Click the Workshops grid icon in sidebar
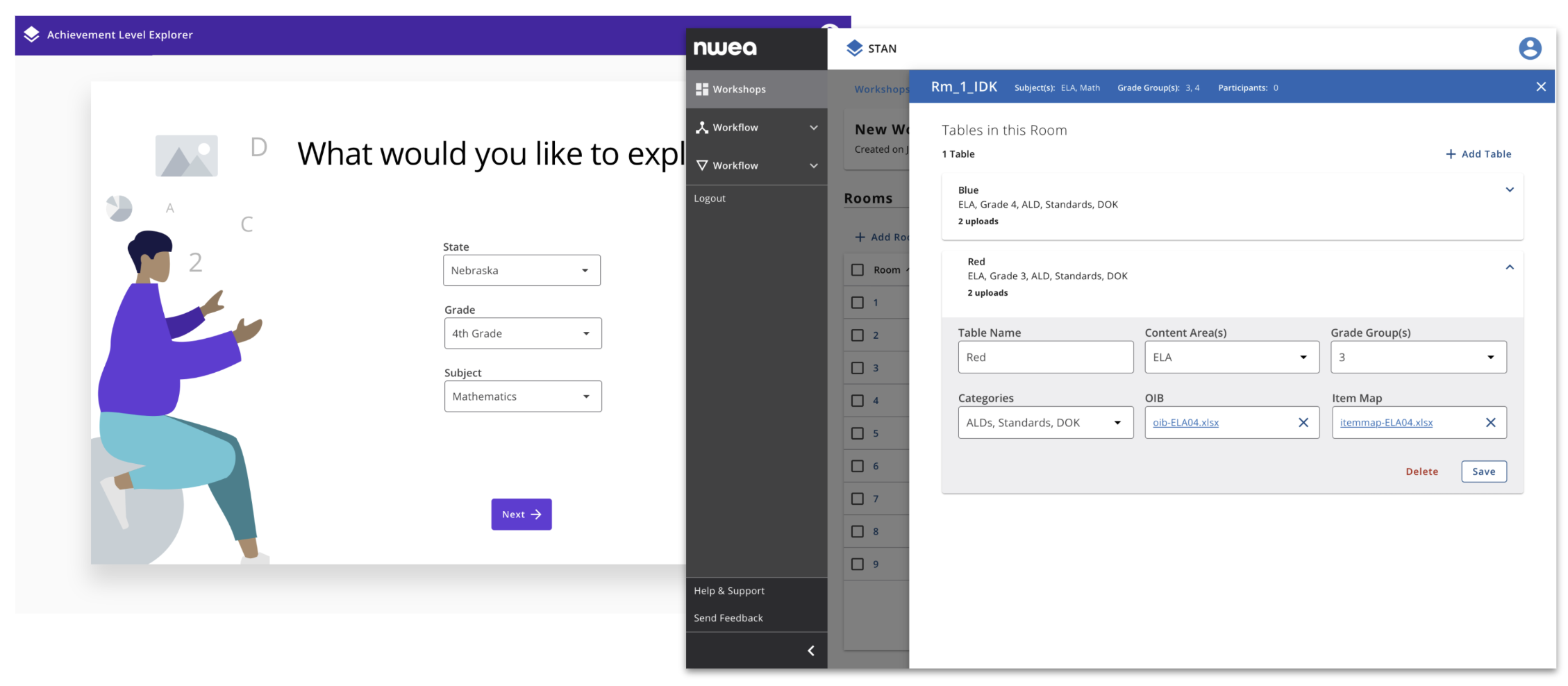This screenshot has height=686, width=1568. click(x=702, y=90)
